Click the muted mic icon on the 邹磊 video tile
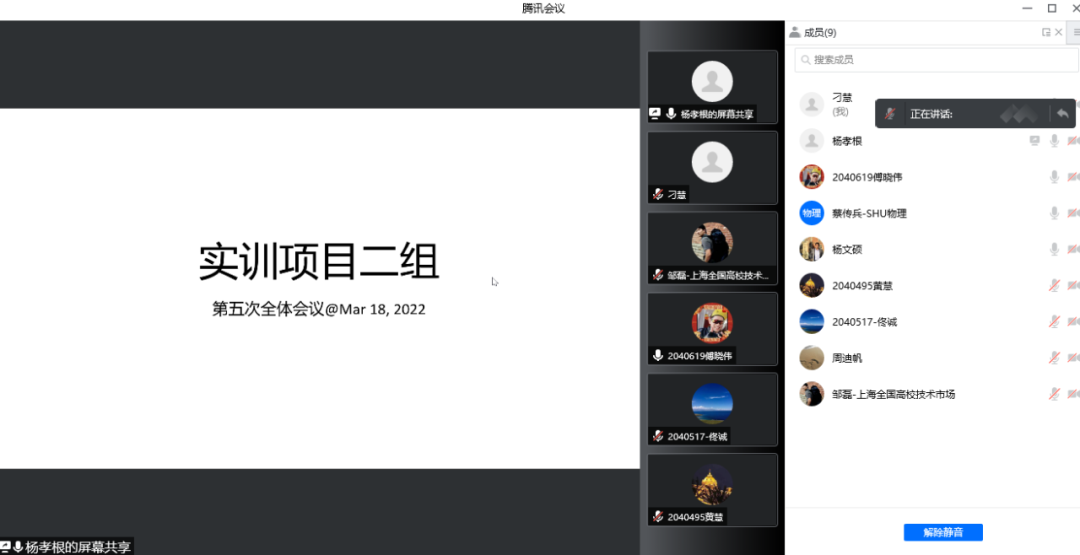Viewport: 1080px width, 555px height. pos(658,275)
